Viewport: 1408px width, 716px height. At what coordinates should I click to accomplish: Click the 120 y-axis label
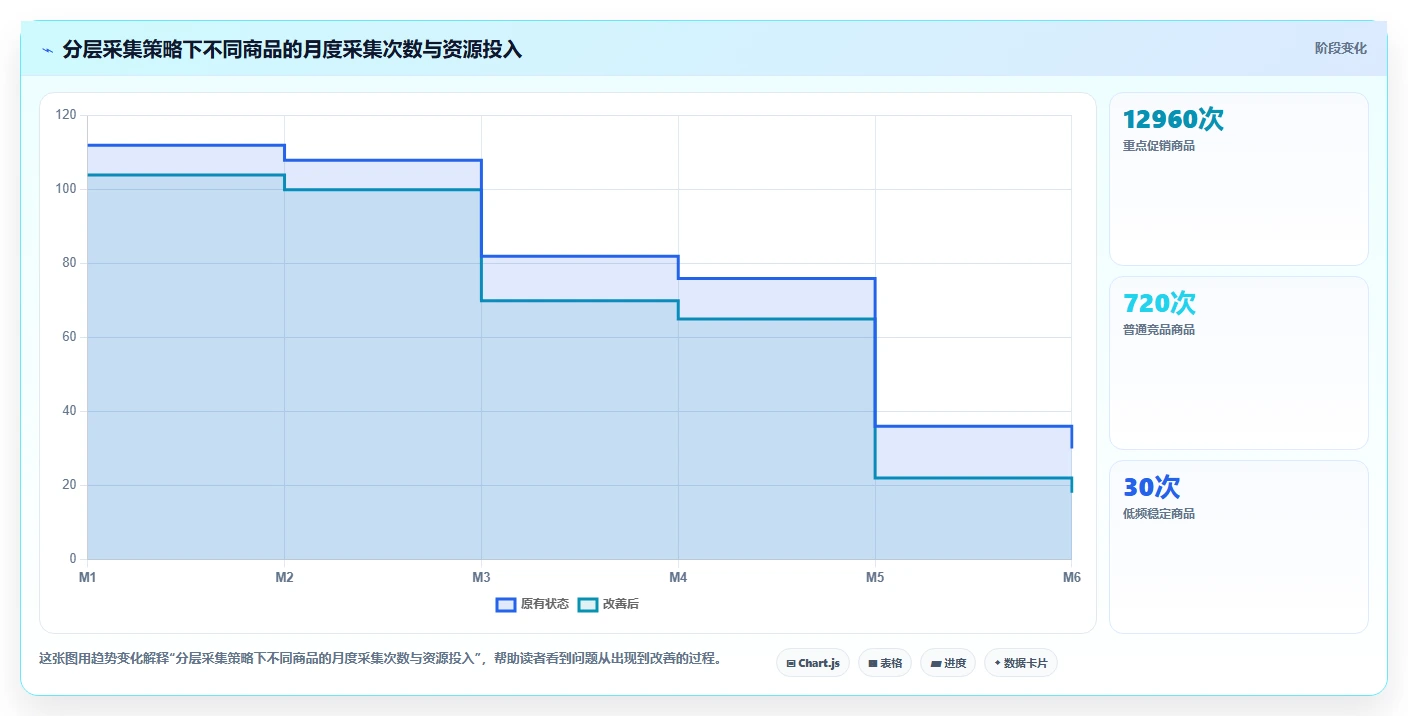(66, 115)
